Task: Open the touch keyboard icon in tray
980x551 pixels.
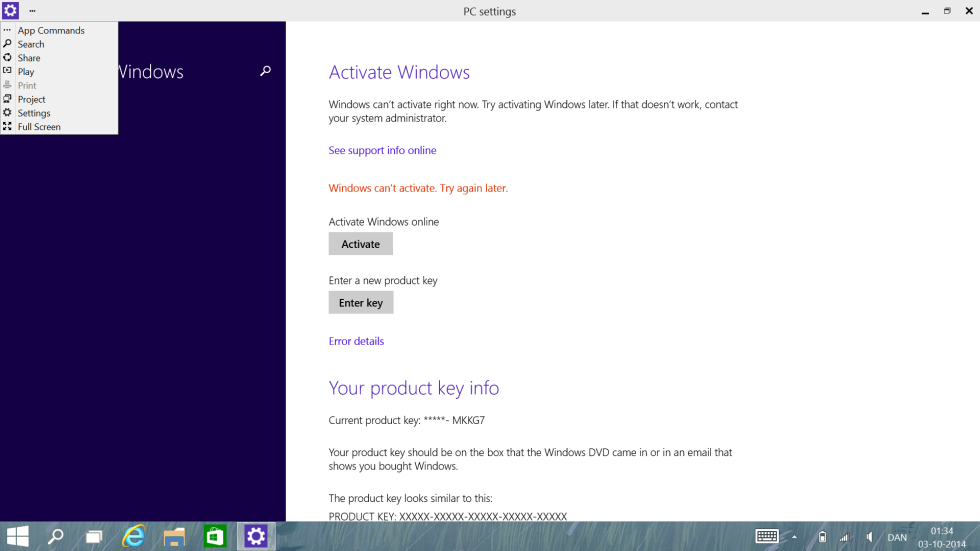Action: pyautogui.click(x=767, y=537)
